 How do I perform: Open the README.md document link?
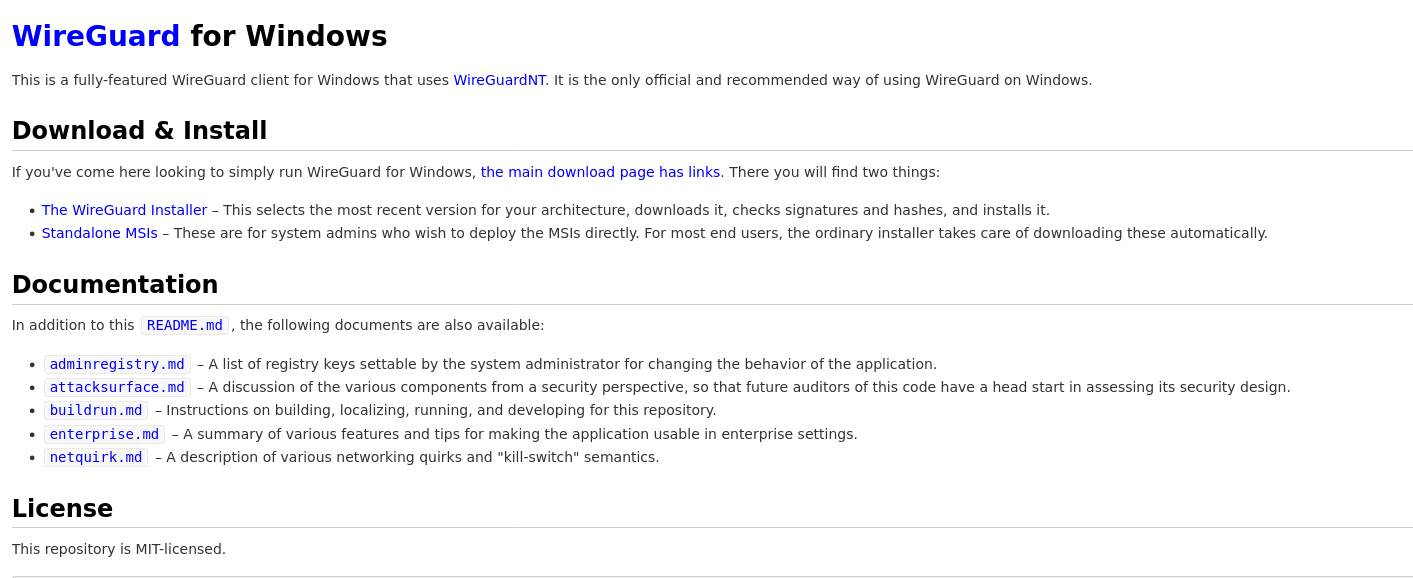click(x=184, y=324)
